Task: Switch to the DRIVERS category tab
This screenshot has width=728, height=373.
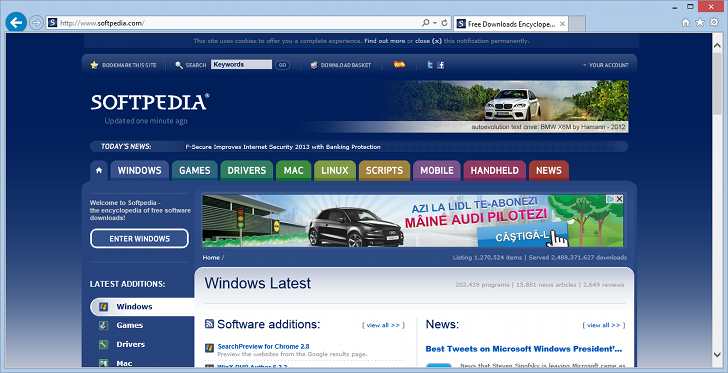Action: (x=247, y=170)
